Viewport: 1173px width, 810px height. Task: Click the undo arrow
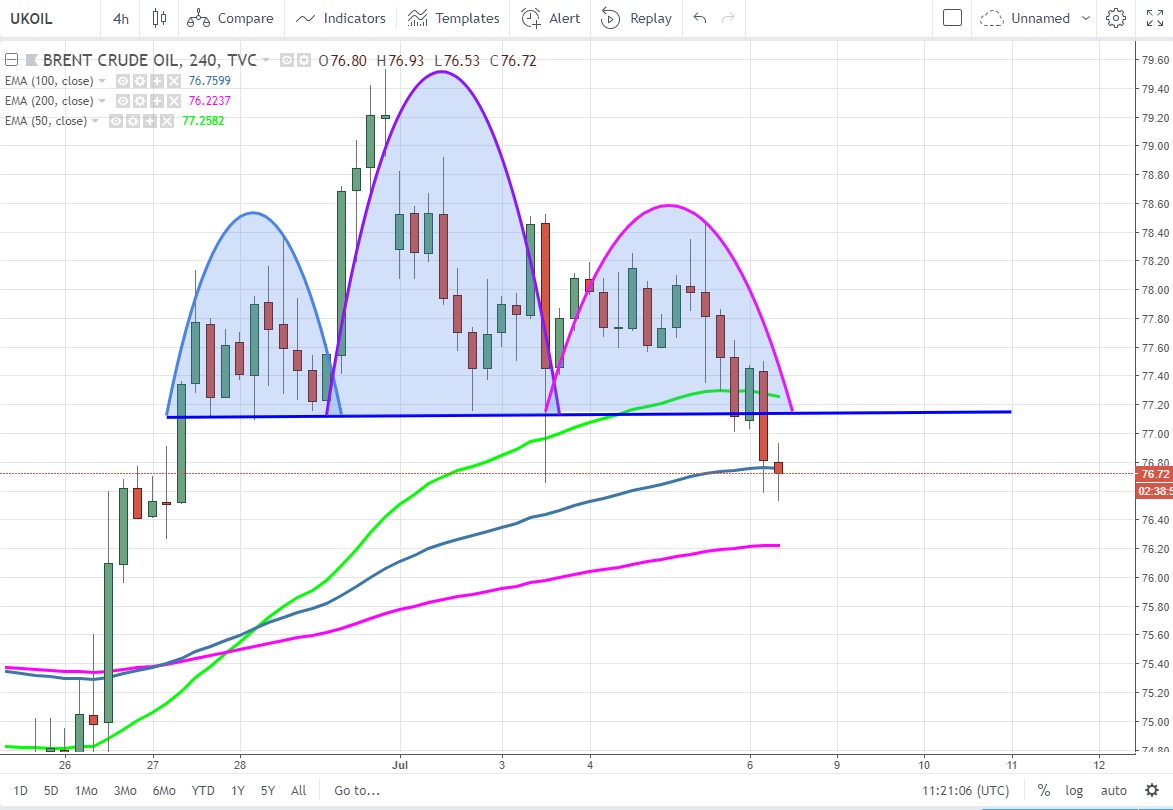[x=699, y=18]
